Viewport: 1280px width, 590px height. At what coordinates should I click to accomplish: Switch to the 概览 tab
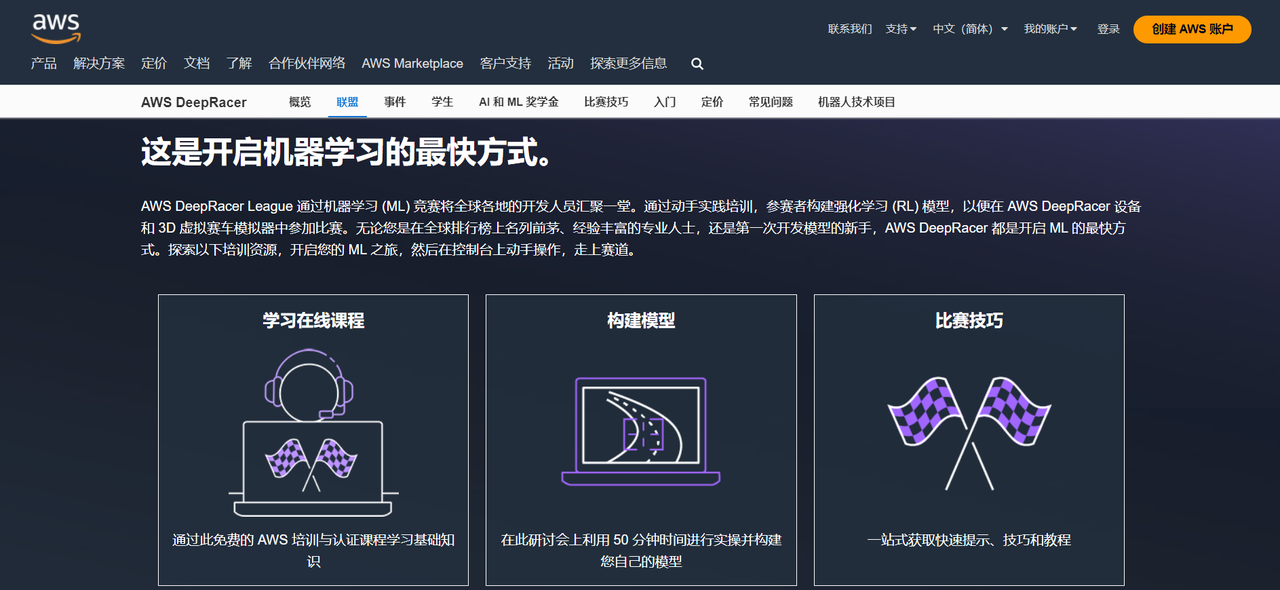coord(300,102)
